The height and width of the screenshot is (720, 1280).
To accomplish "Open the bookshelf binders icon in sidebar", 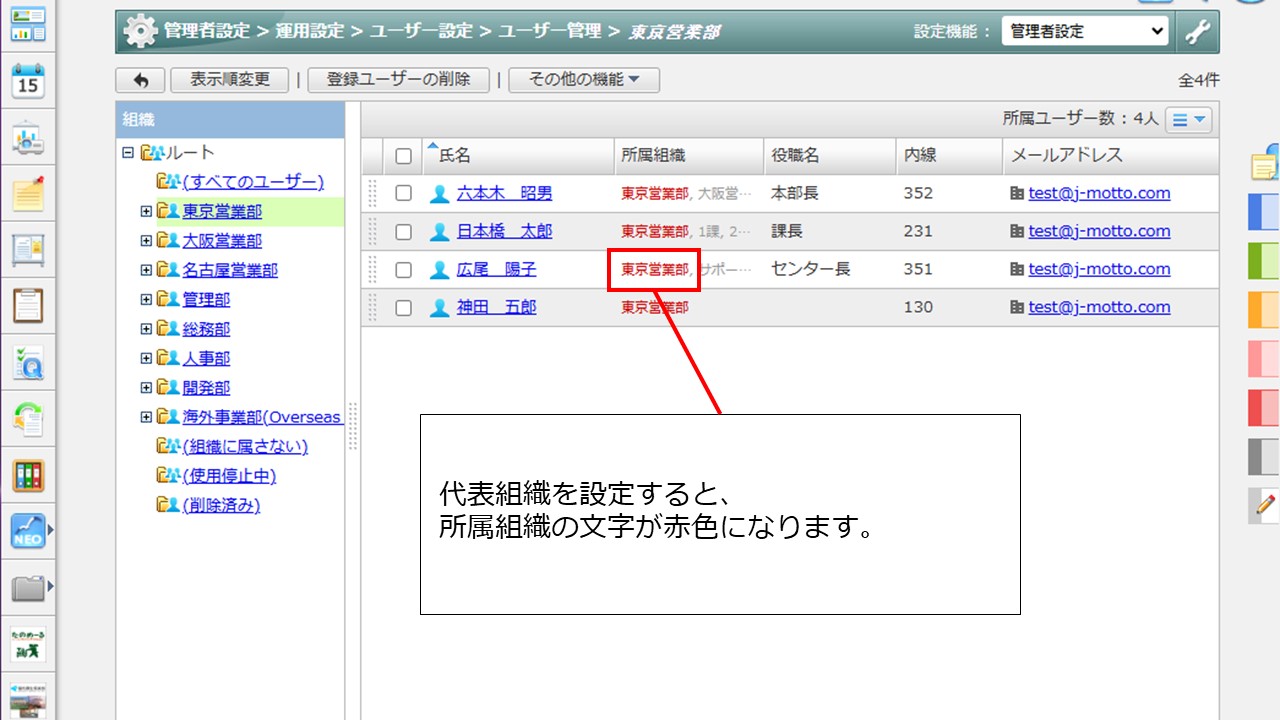I will (28, 475).
